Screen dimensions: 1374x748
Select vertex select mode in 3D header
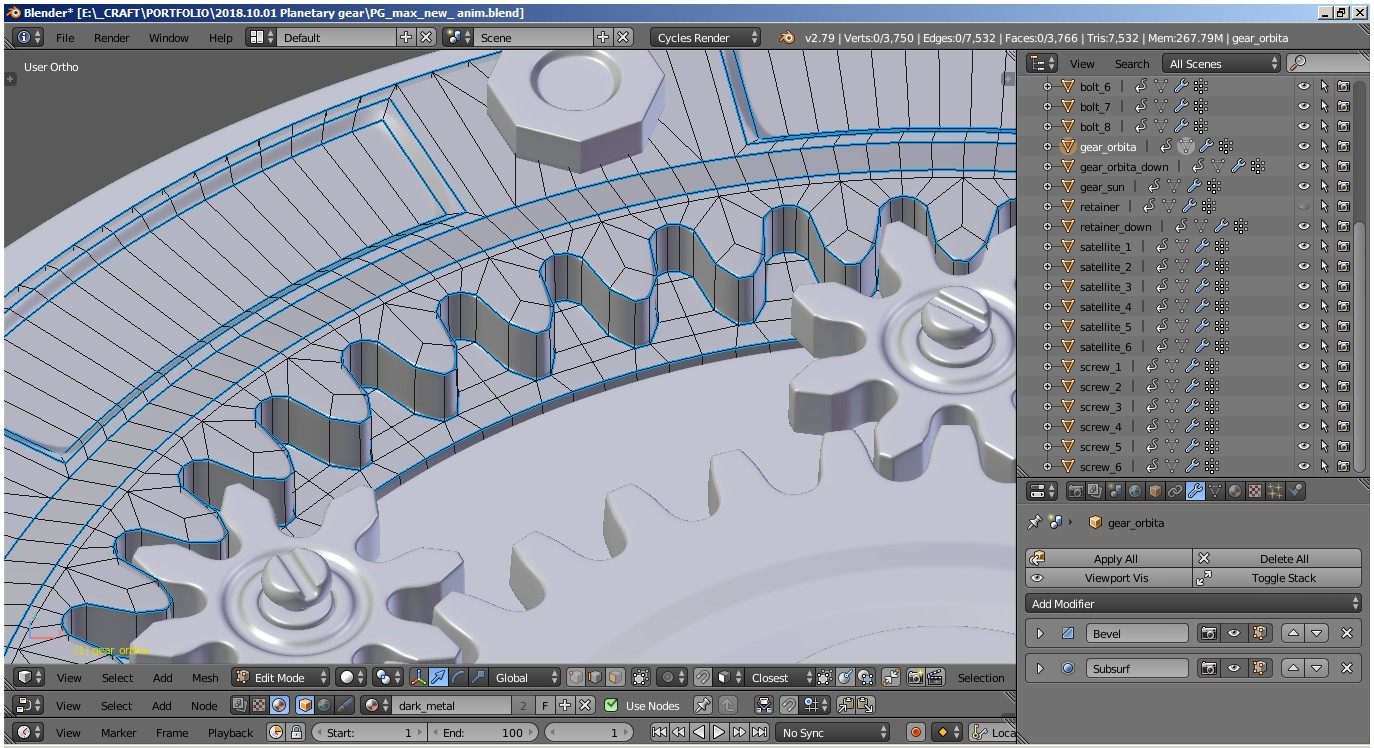tap(576, 677)
